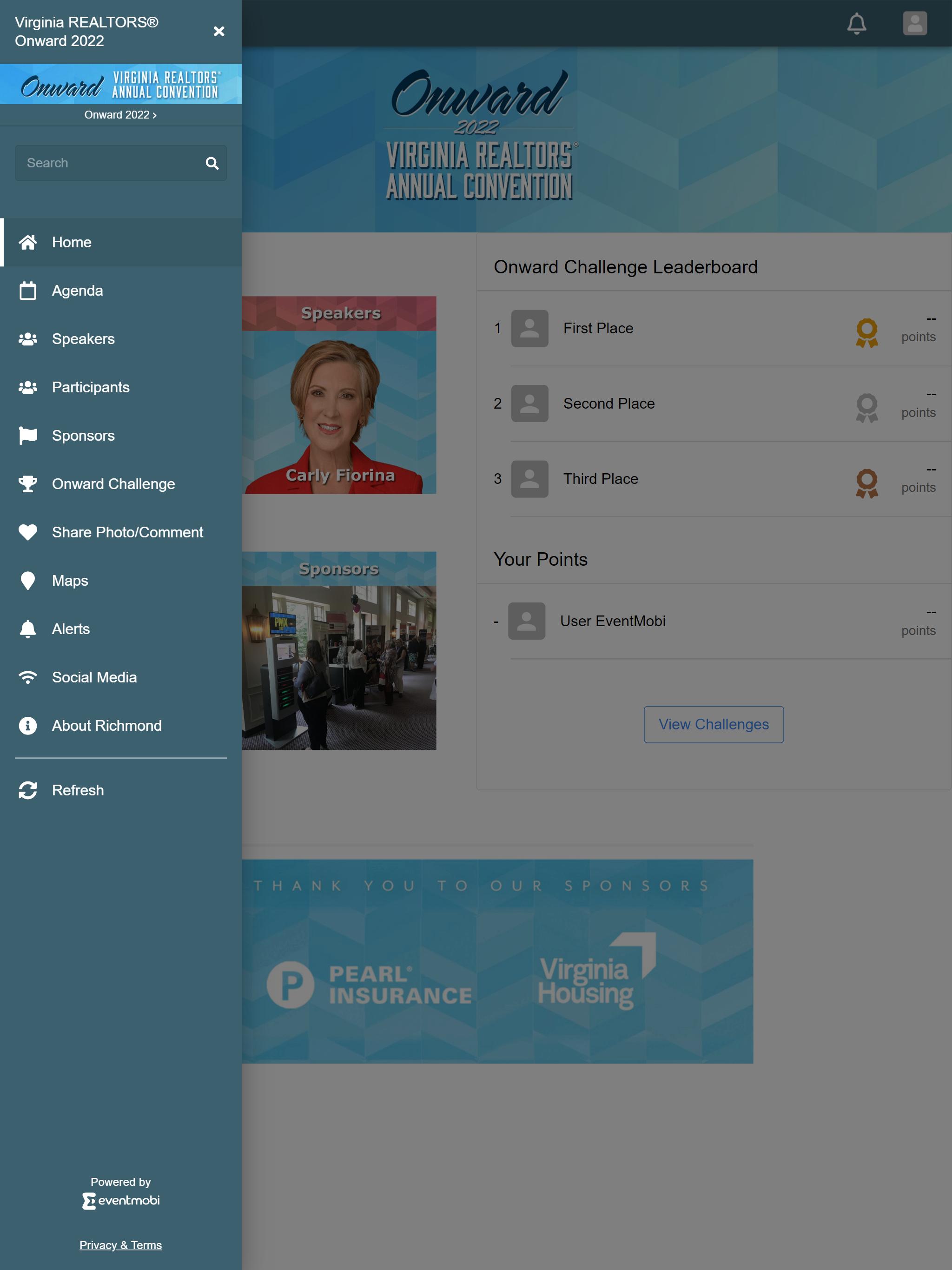Screen dimensions: 952x1270
Task: Open the user profile avatar icon
Action: (915, 24)
